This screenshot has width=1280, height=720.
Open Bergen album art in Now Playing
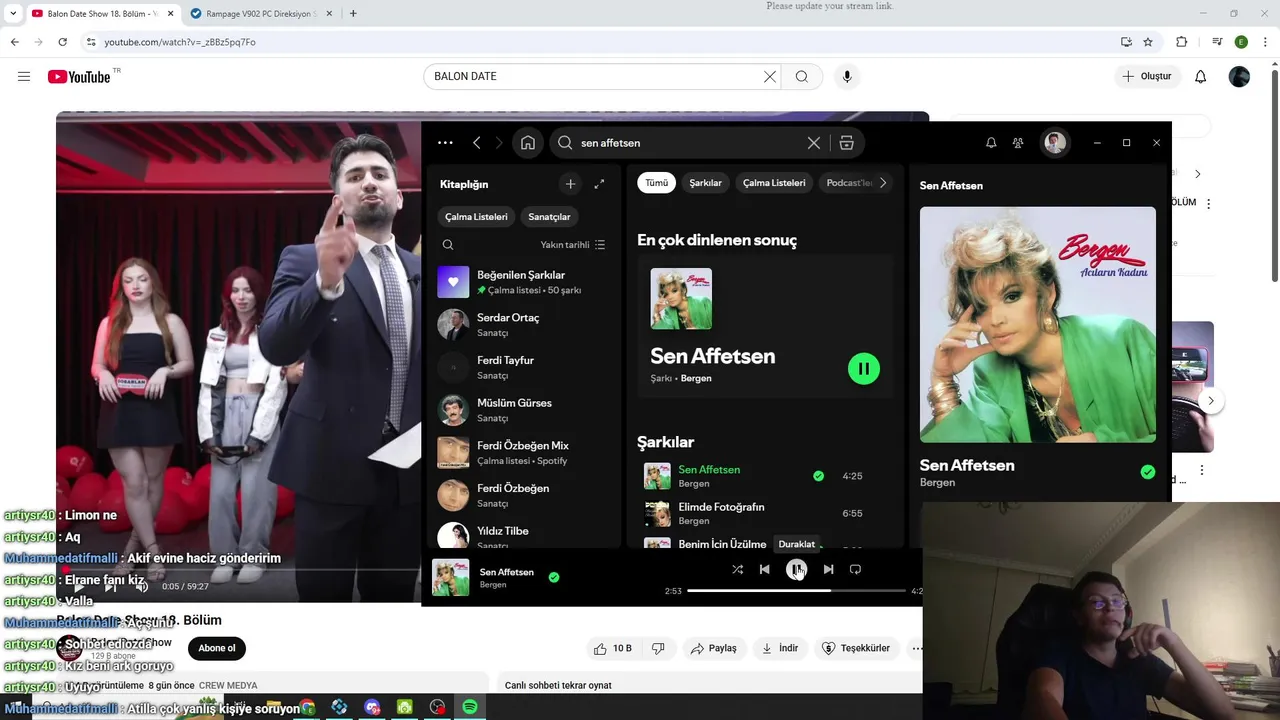click(1038, 325)
